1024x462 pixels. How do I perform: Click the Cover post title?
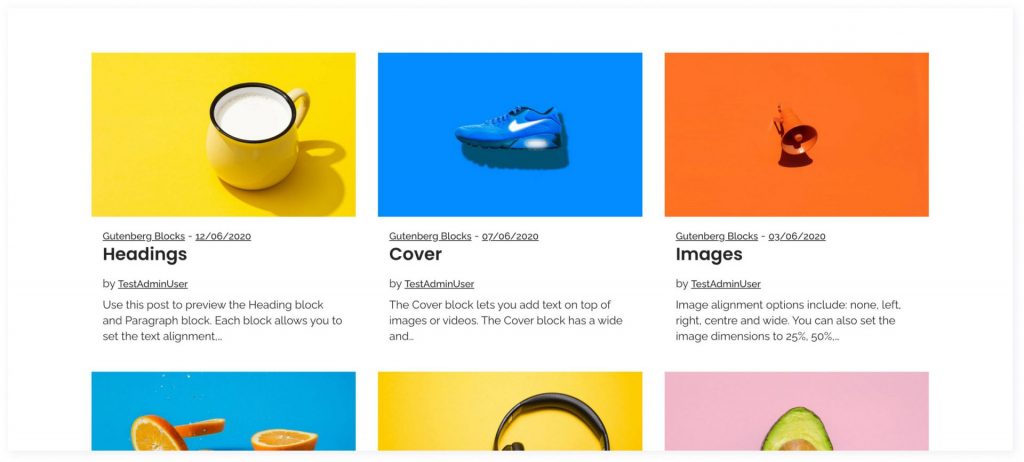415,254
